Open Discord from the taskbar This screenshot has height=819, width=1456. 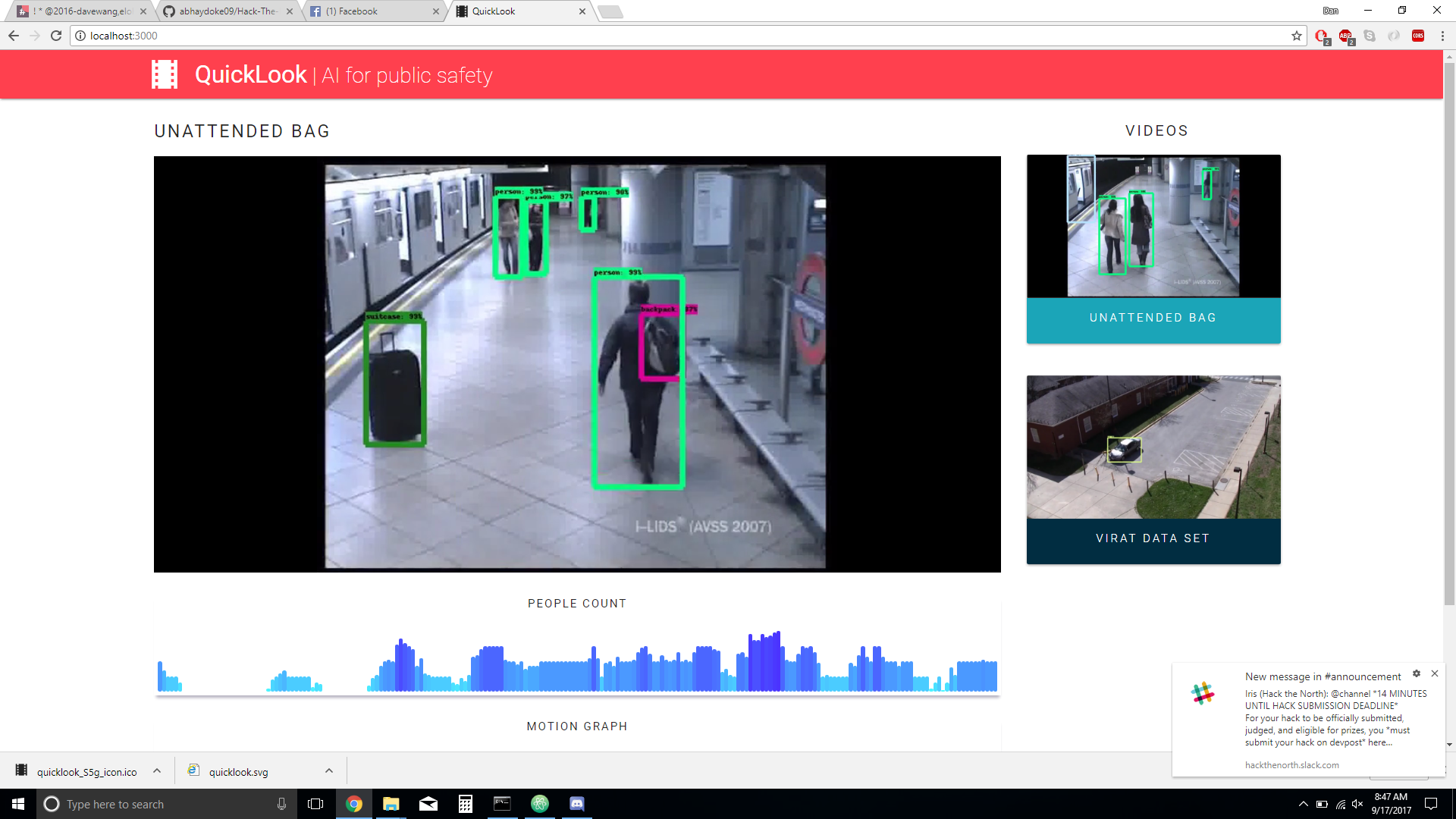[577, 804]
